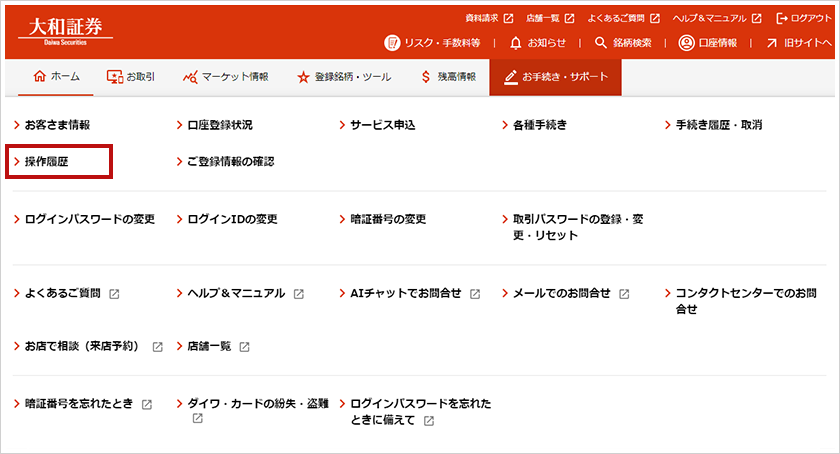This screenshot has width=840, height=454.
Task: Click the 口座情報 user icon
Action: coord(686,43)
